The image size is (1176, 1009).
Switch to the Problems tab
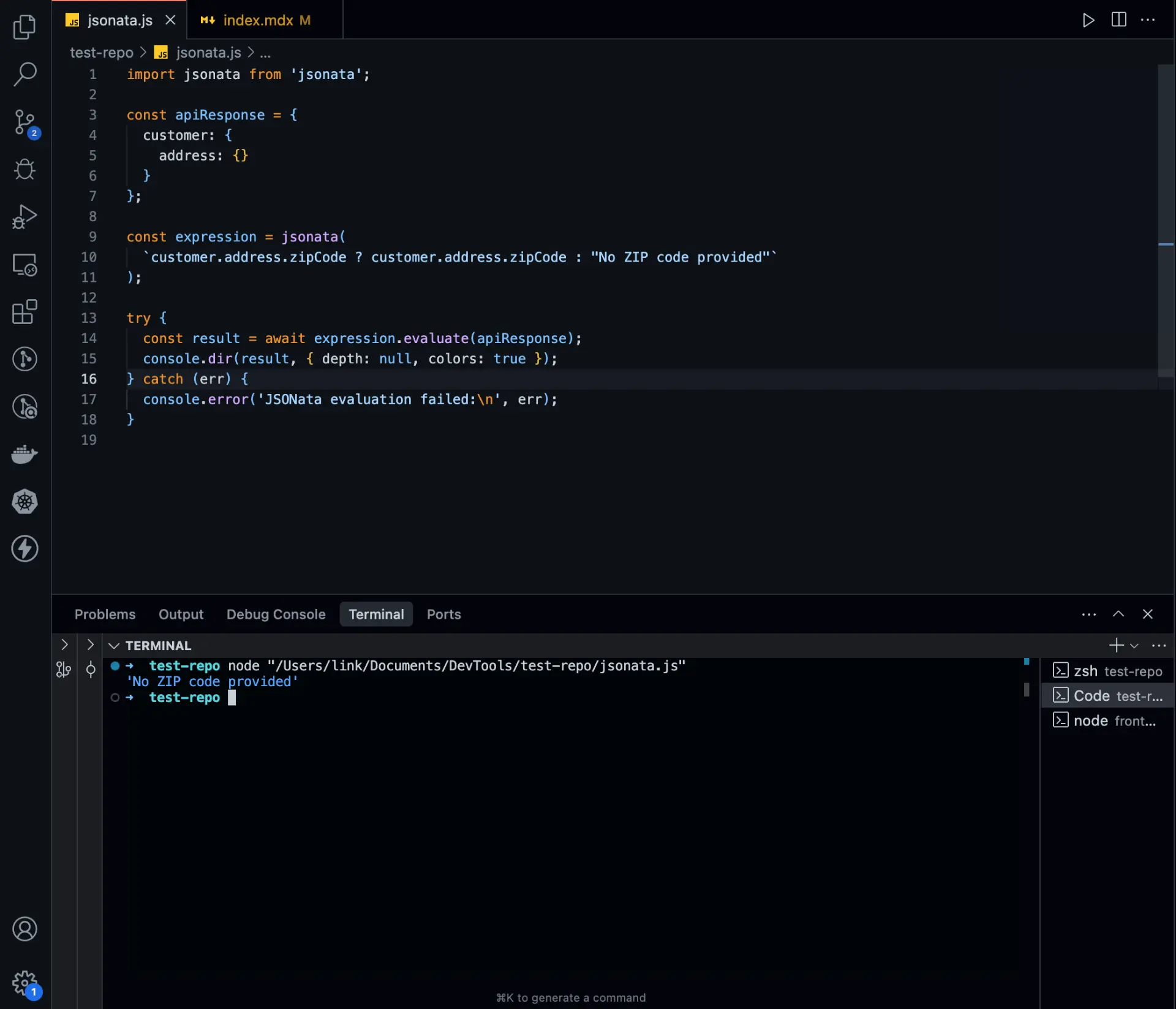coord(105,614)
